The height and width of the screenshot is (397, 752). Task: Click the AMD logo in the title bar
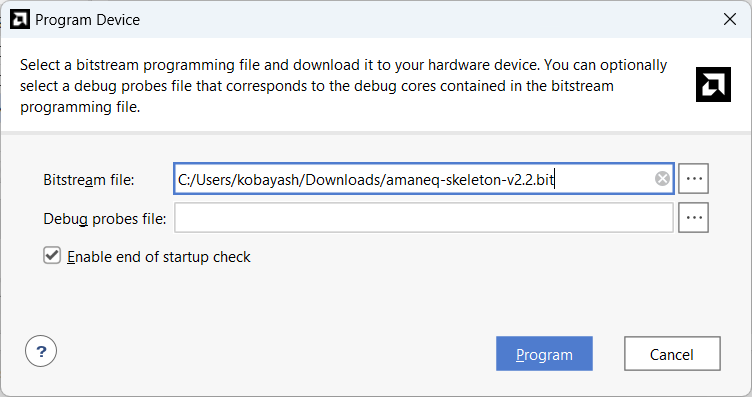pos(20,20)
